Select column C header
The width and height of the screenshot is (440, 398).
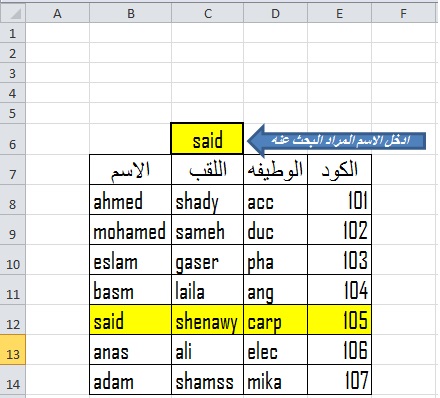pos(207,13)
